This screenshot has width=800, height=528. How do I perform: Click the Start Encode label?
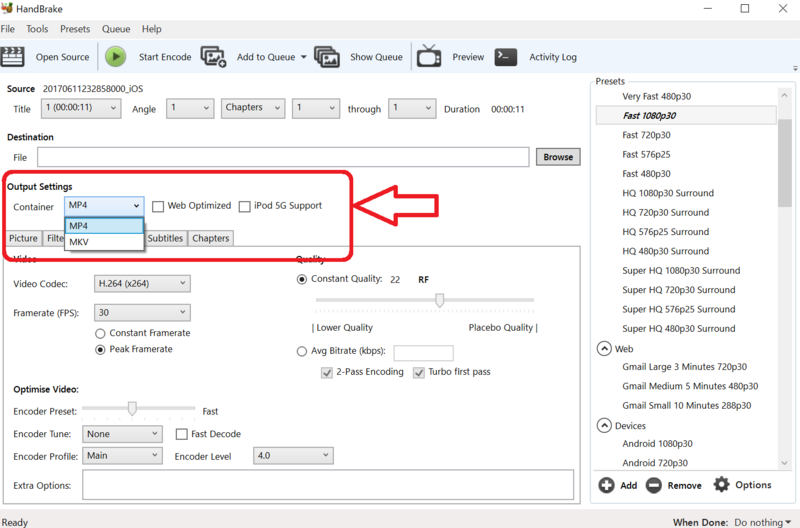[x=165, y=57]
